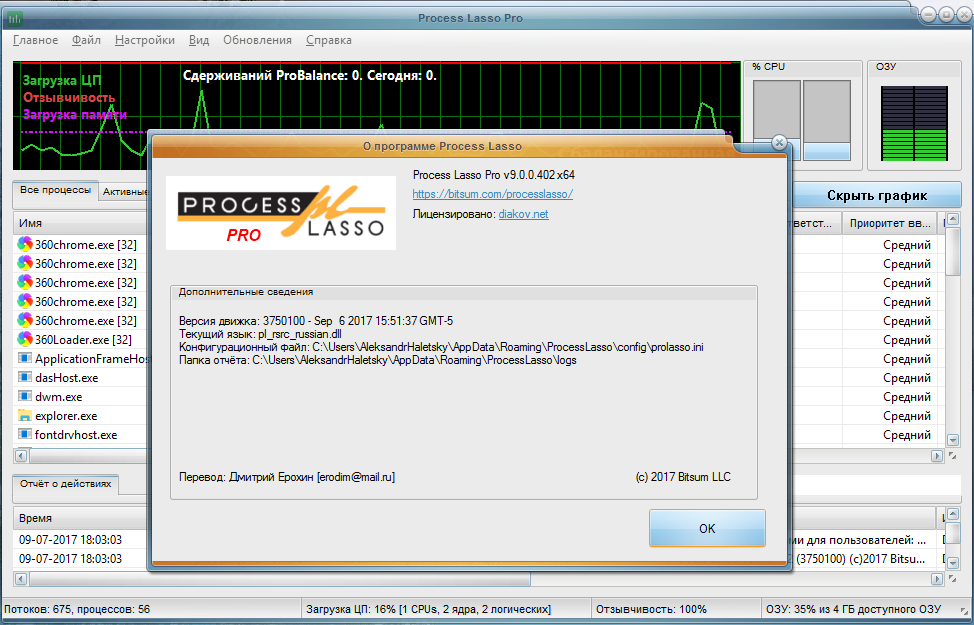Select the Отчёт о действиях tab
974x625 pixels.
point(65,484)
